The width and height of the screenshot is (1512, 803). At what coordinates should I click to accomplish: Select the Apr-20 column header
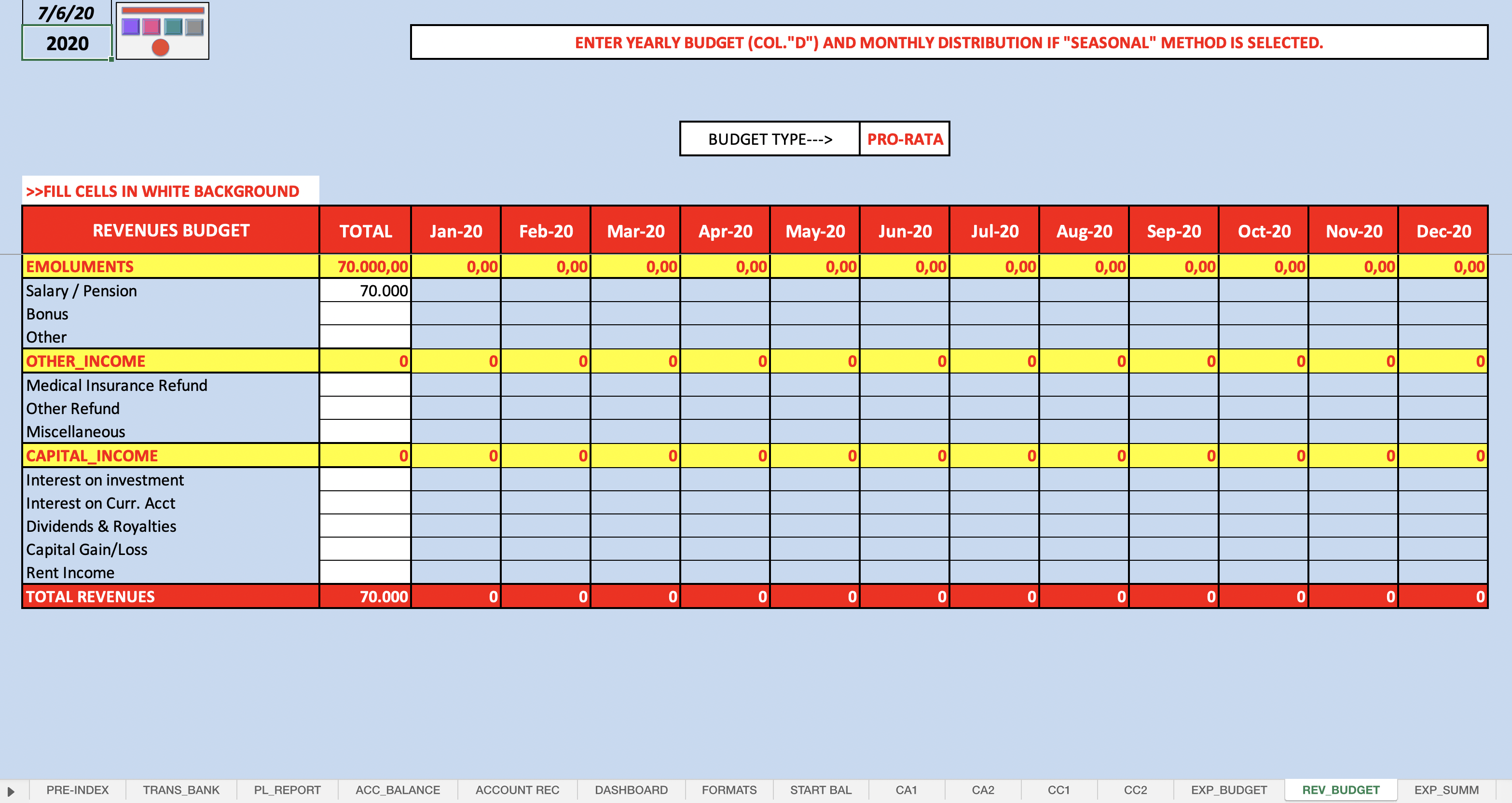click(x=726, y=230)
